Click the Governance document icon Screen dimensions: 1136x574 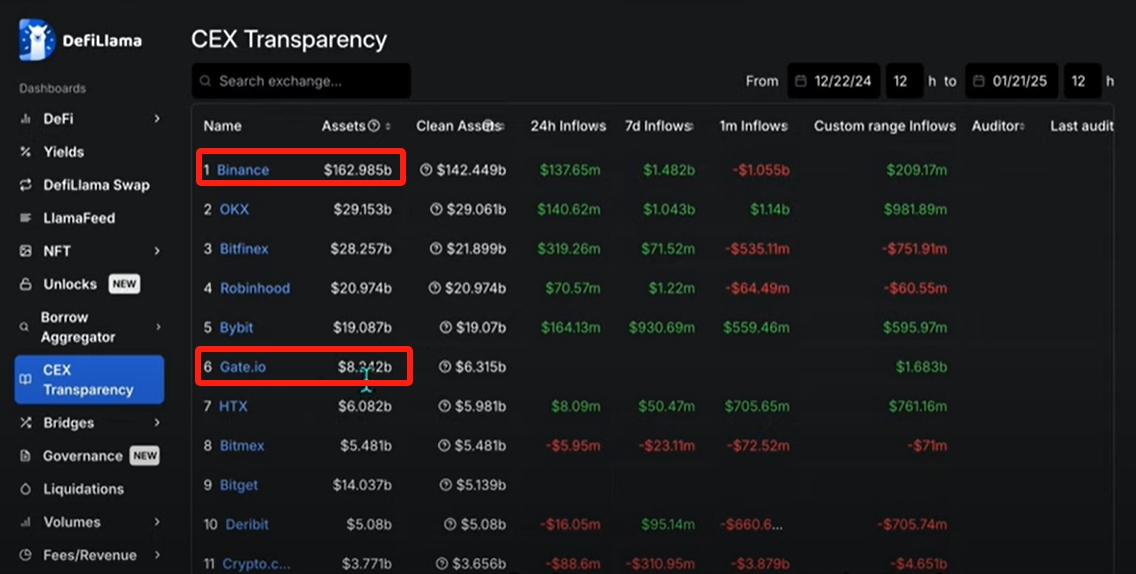[25, 456]
